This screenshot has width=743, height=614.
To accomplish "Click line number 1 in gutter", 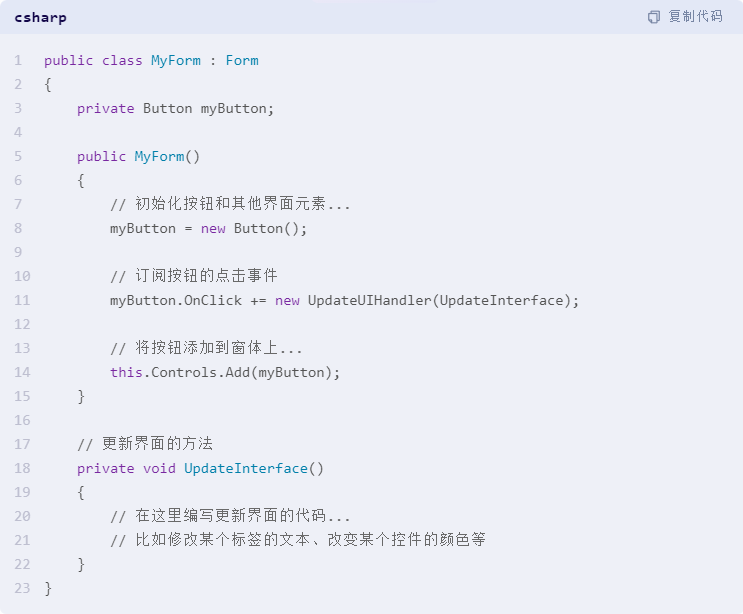I will (18, 61).
